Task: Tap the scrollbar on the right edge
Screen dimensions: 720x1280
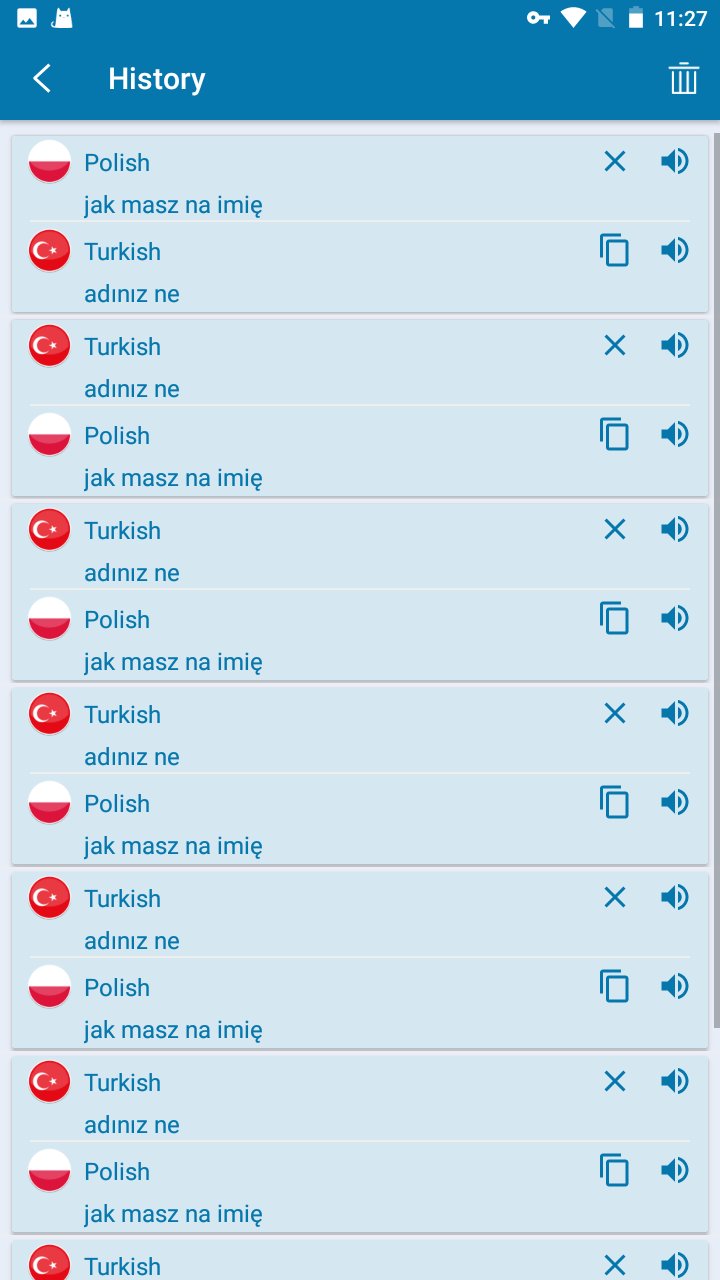Action: point(715,580)
